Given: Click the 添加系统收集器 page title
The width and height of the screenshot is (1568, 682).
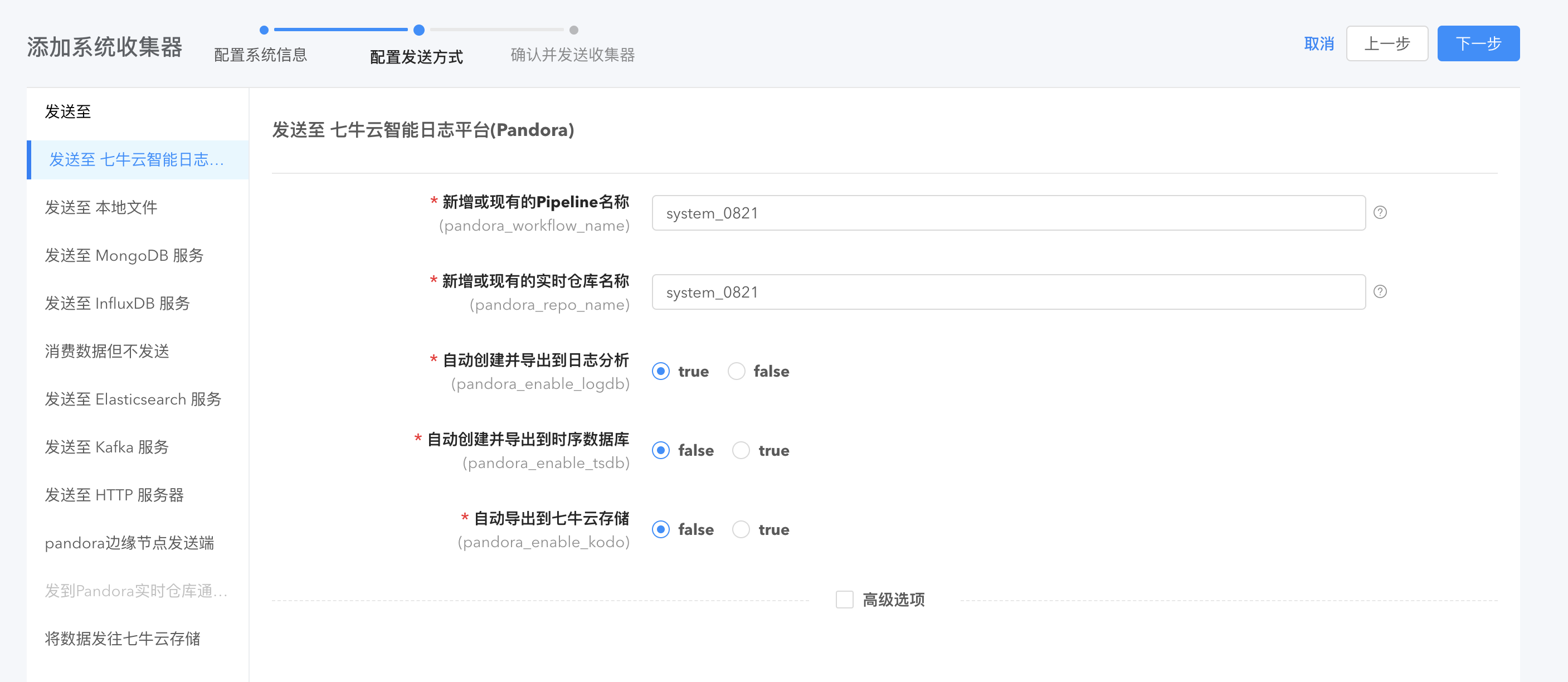Looking at the screenshot, I should [x=105, y=47].
